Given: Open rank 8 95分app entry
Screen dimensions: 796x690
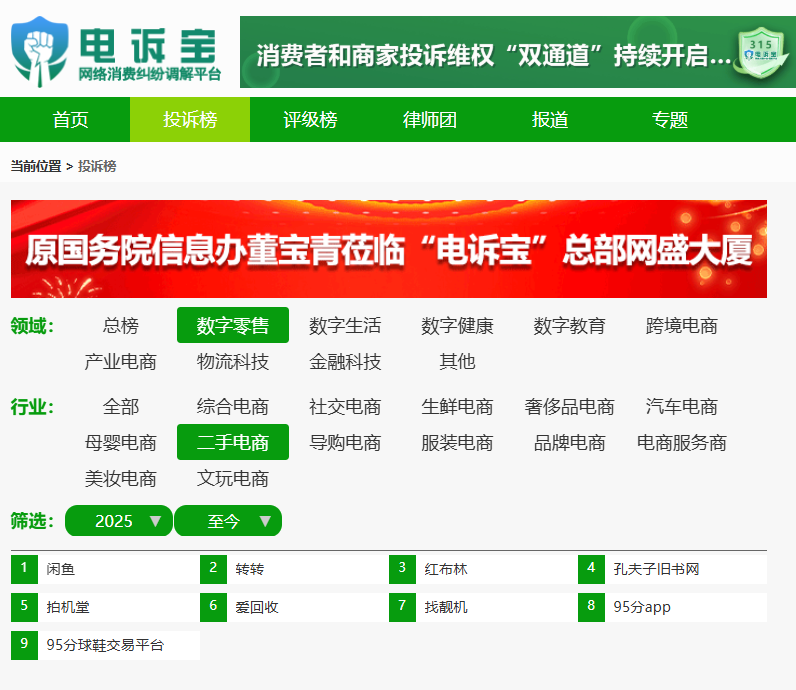Looking at the screenshot, I should coord(672,607).
